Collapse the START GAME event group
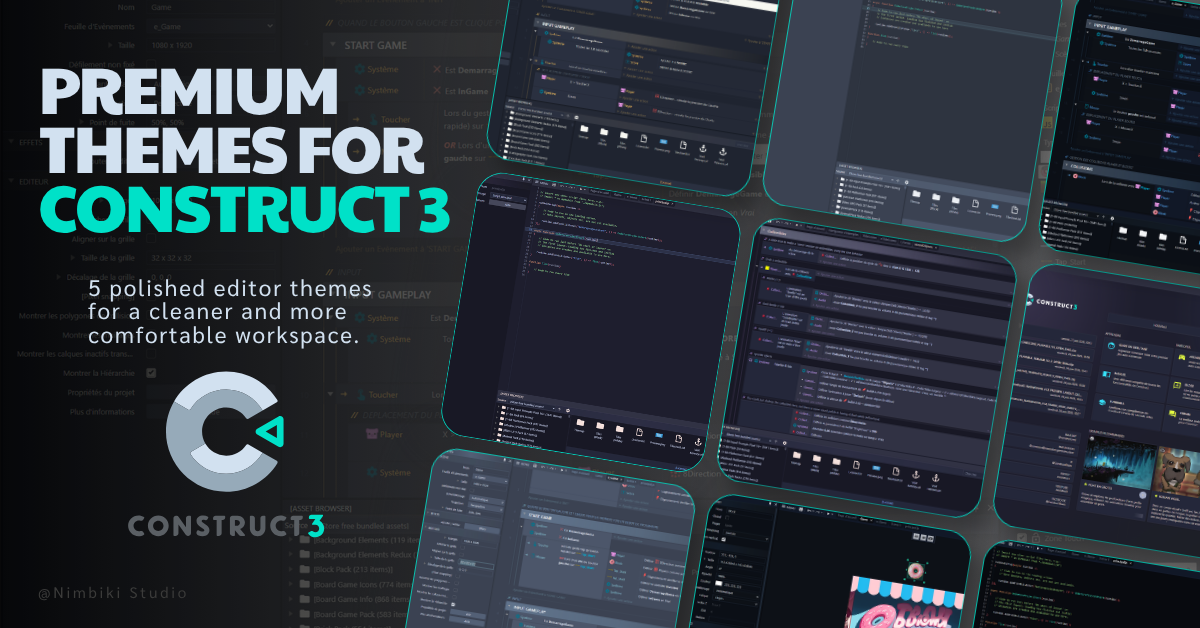The width and height of the screenshot is (1200, 628). [334, 46]
